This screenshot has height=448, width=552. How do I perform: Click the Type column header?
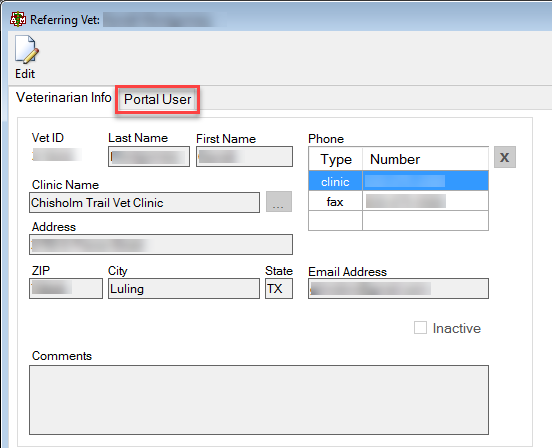coord(336,159)
